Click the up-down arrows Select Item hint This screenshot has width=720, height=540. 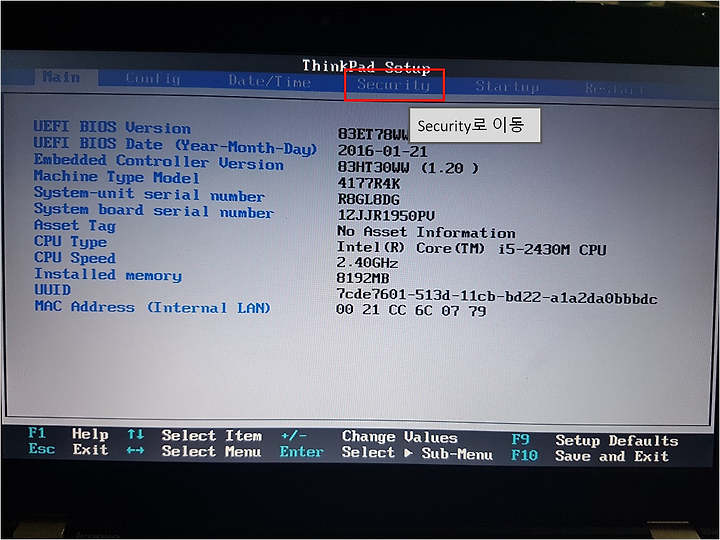[x=195, y=435]
